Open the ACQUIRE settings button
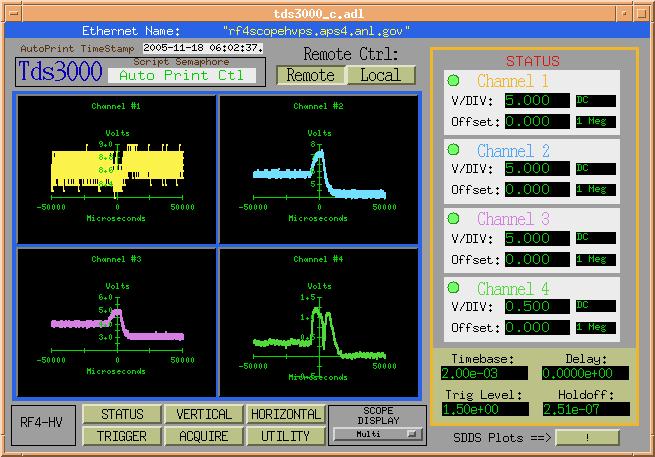 (x=203, y=436)
